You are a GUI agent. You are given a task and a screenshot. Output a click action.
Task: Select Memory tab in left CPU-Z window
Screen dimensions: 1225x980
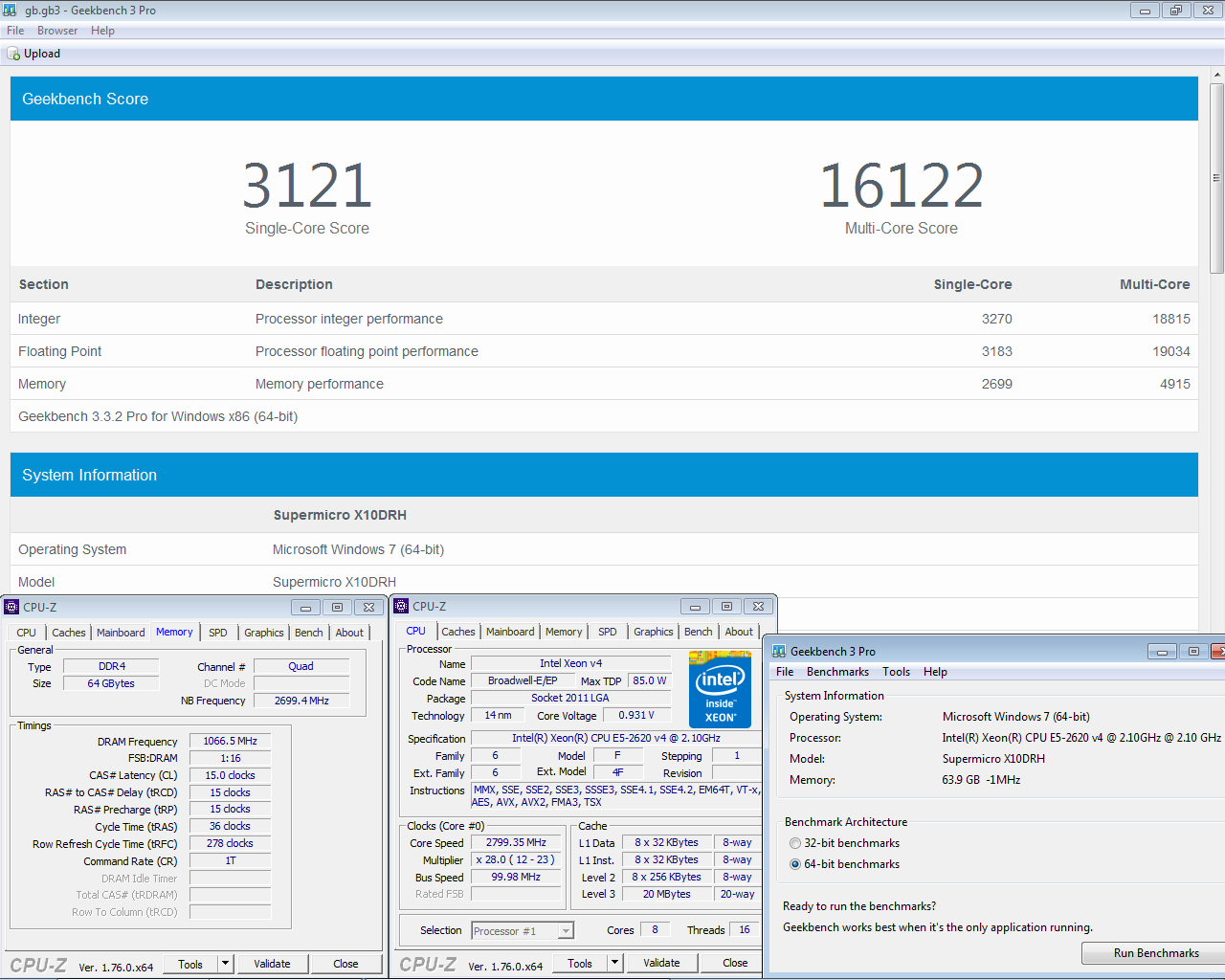click(x=174, y=632)
